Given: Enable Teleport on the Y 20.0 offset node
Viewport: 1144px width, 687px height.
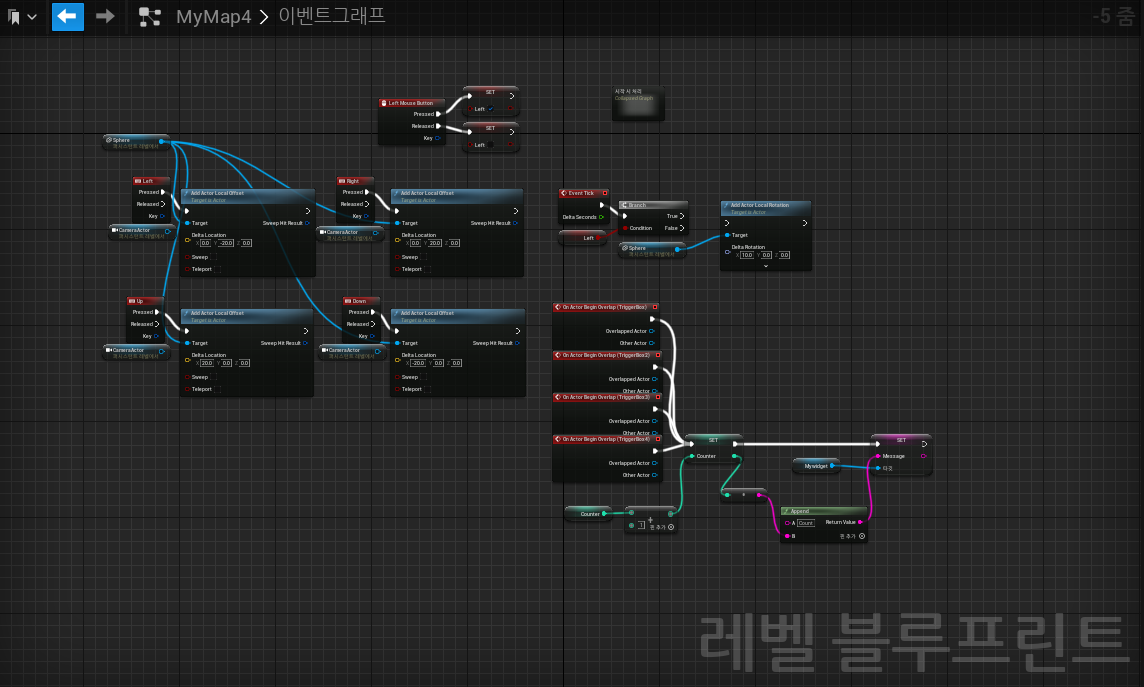Looking at the screenshot, I should (428, 269).
